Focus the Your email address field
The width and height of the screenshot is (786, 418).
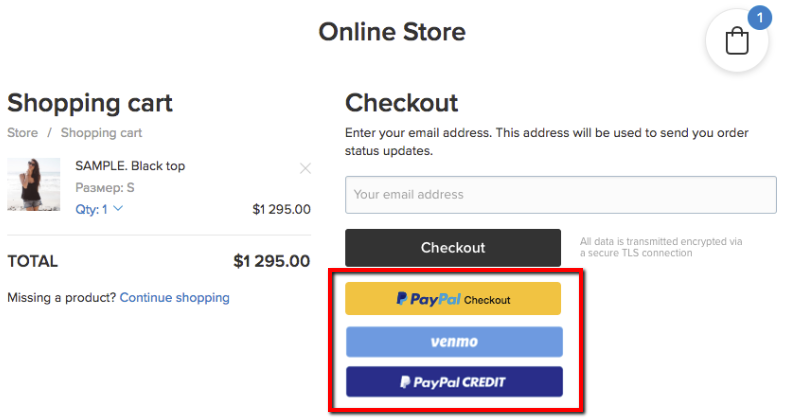[x=560, y=194]
